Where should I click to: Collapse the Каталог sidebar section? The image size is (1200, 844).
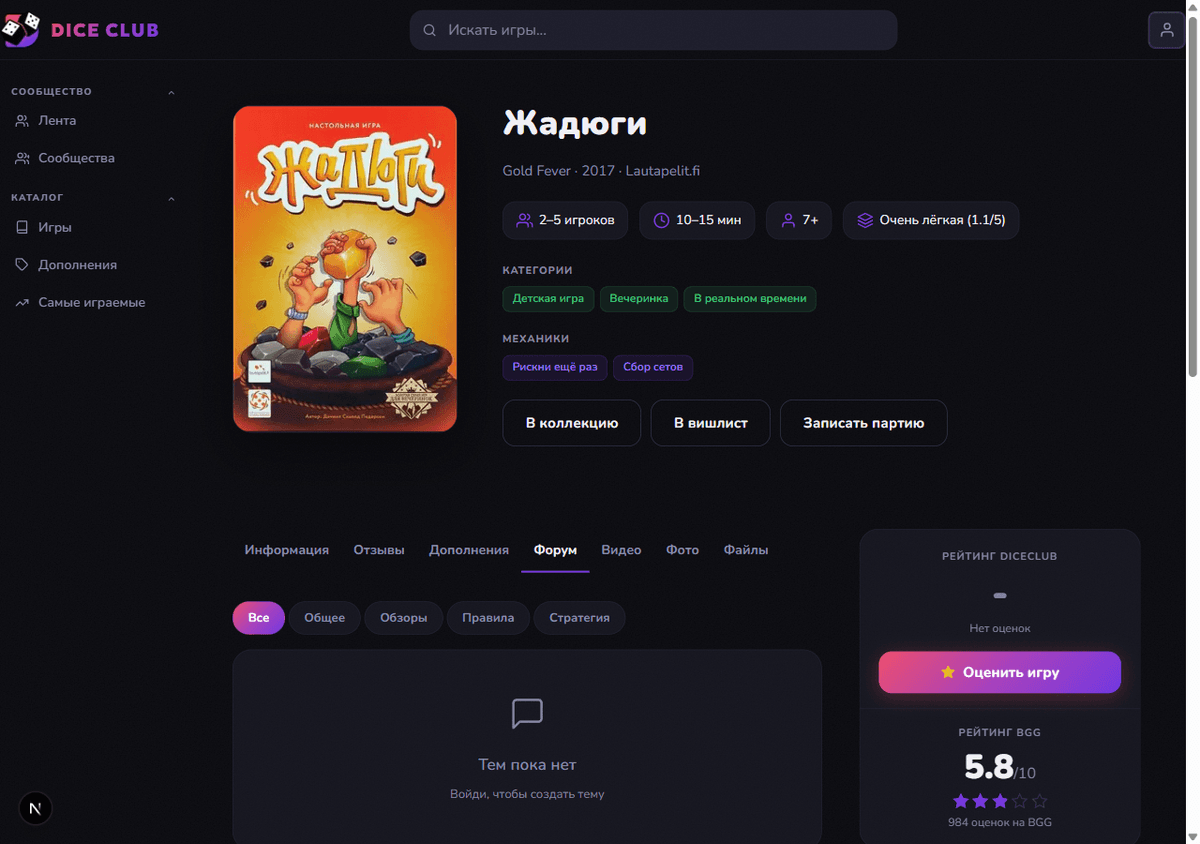click(171, 198)
